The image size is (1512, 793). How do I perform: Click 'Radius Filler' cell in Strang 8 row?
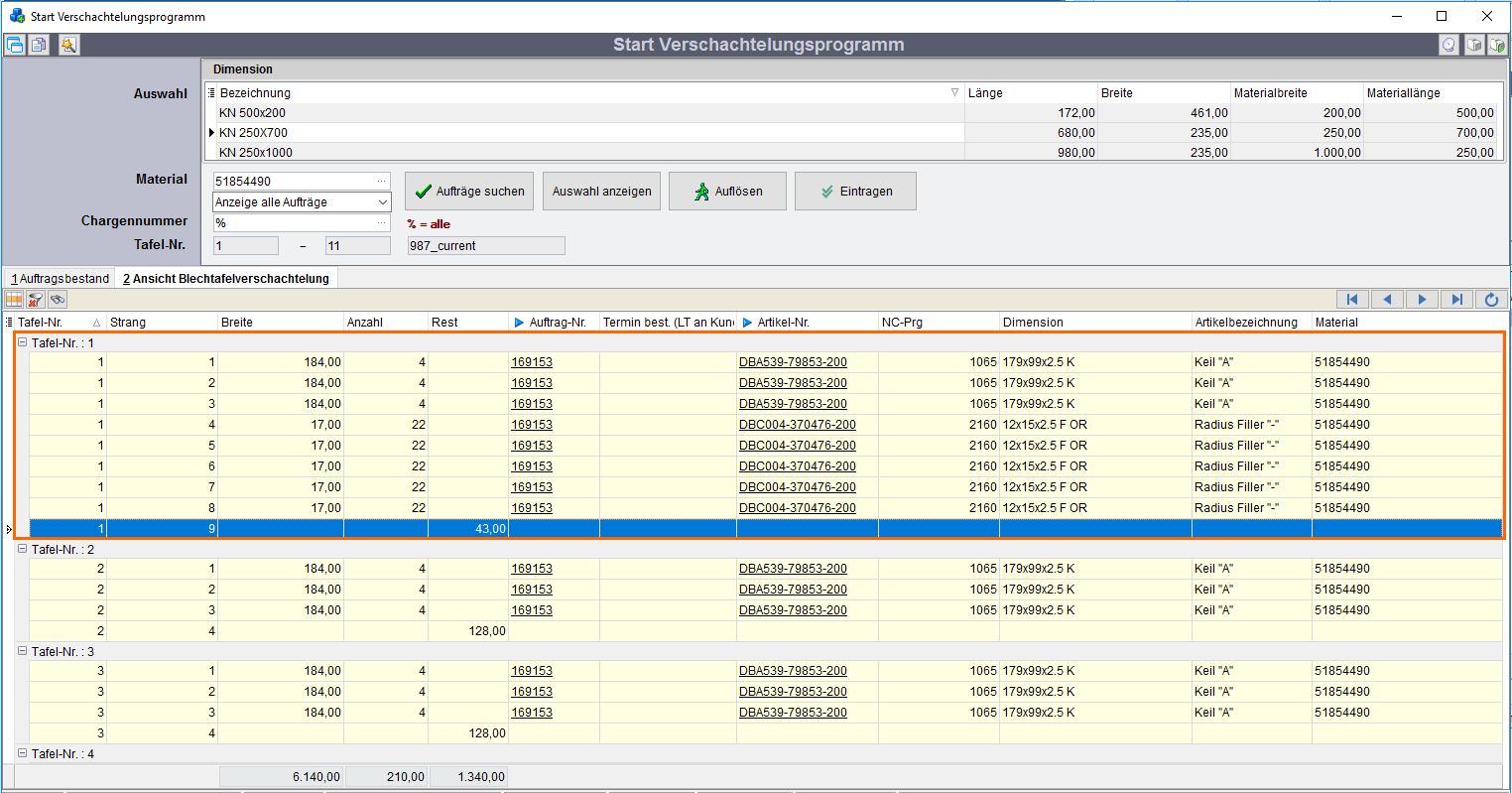[x=1251, y=508]
